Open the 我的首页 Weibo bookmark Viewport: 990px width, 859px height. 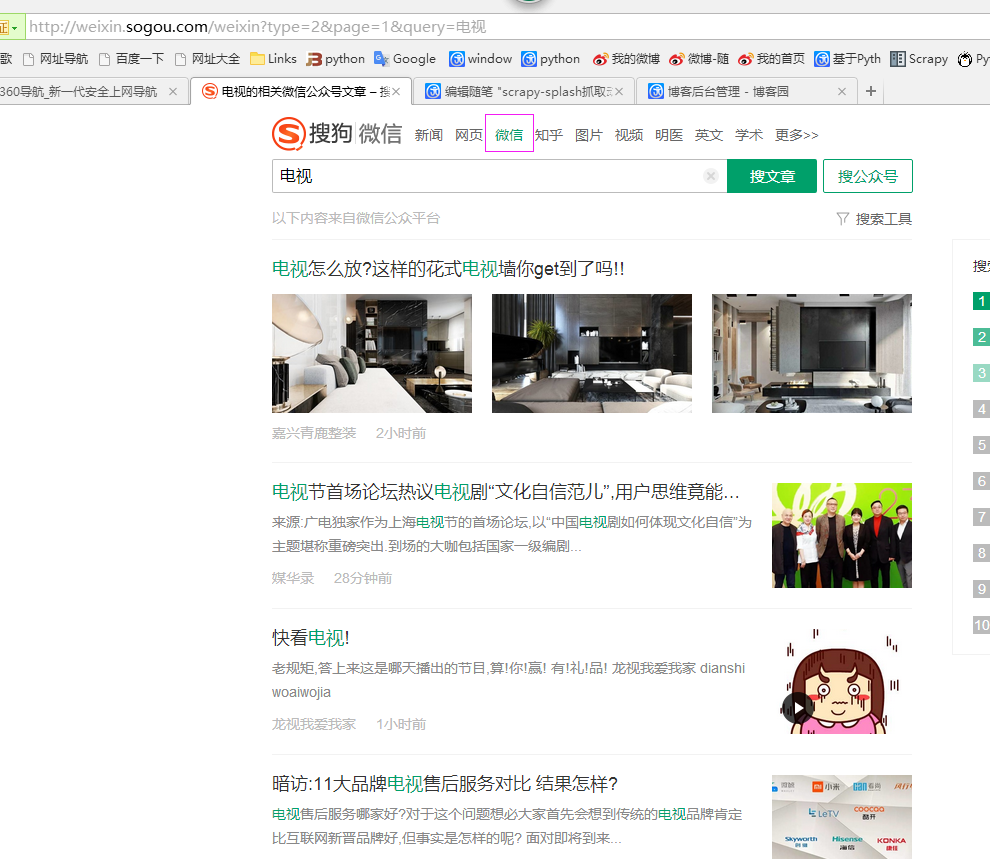point(772,59)
